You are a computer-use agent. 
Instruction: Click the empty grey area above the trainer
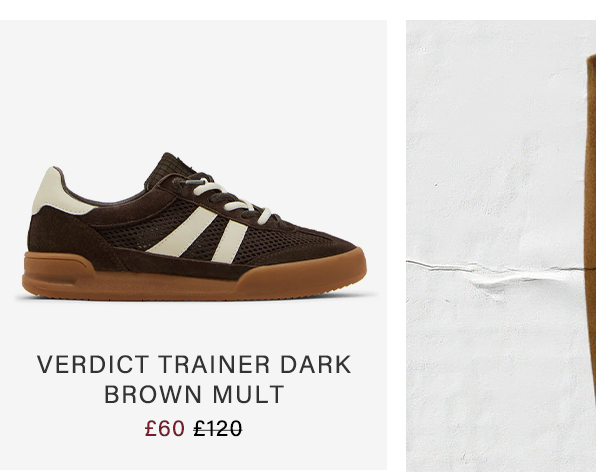(x=194, y=84)
